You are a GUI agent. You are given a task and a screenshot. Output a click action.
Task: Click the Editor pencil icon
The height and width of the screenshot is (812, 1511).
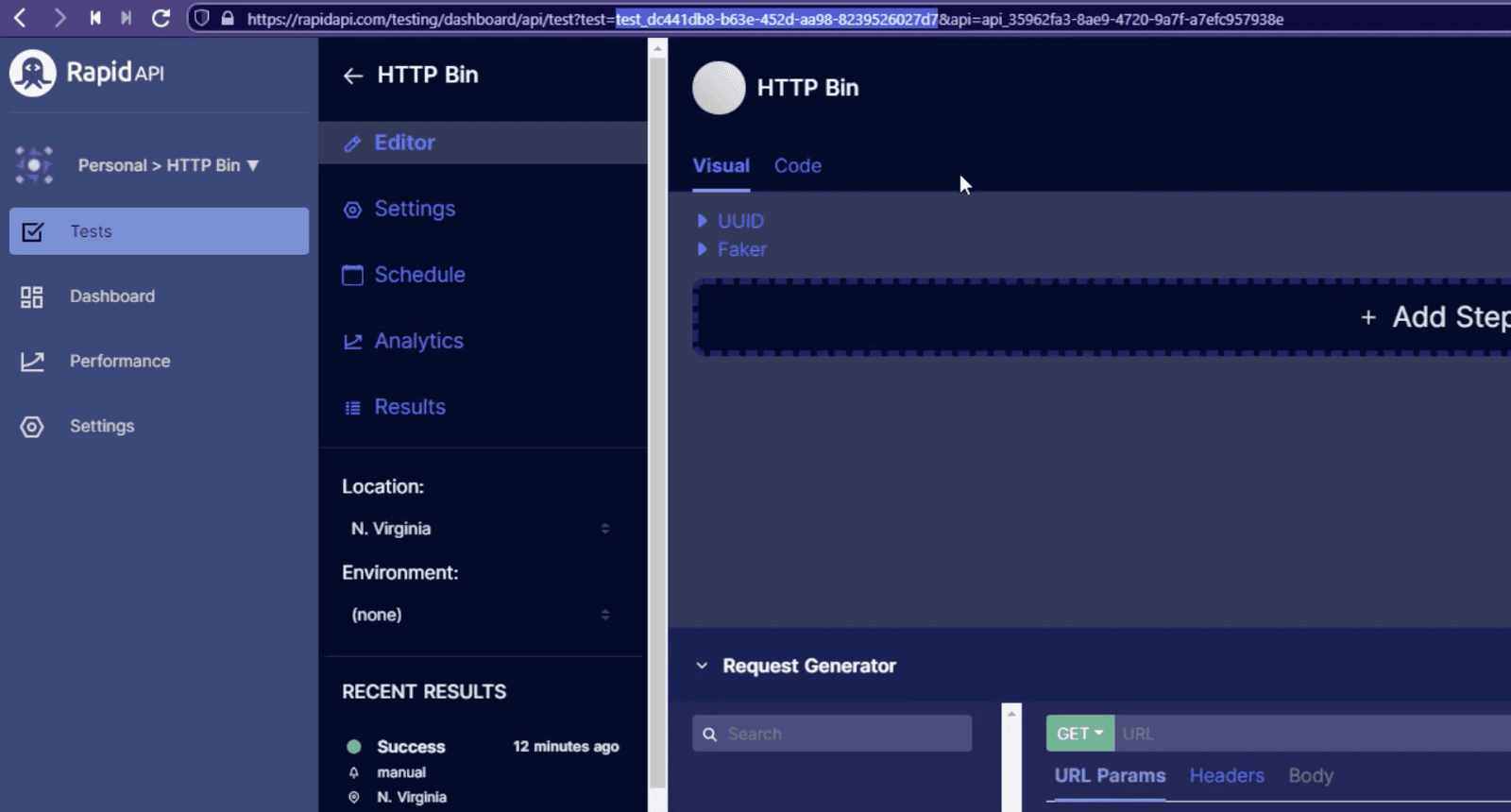tap(352, 144)
